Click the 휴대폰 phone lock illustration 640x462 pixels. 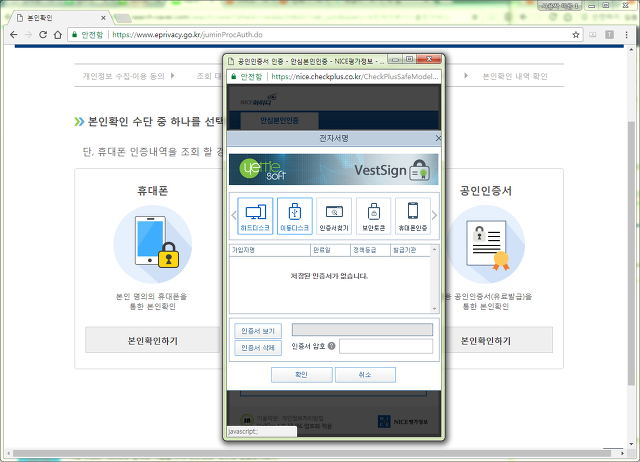(153, 244)
